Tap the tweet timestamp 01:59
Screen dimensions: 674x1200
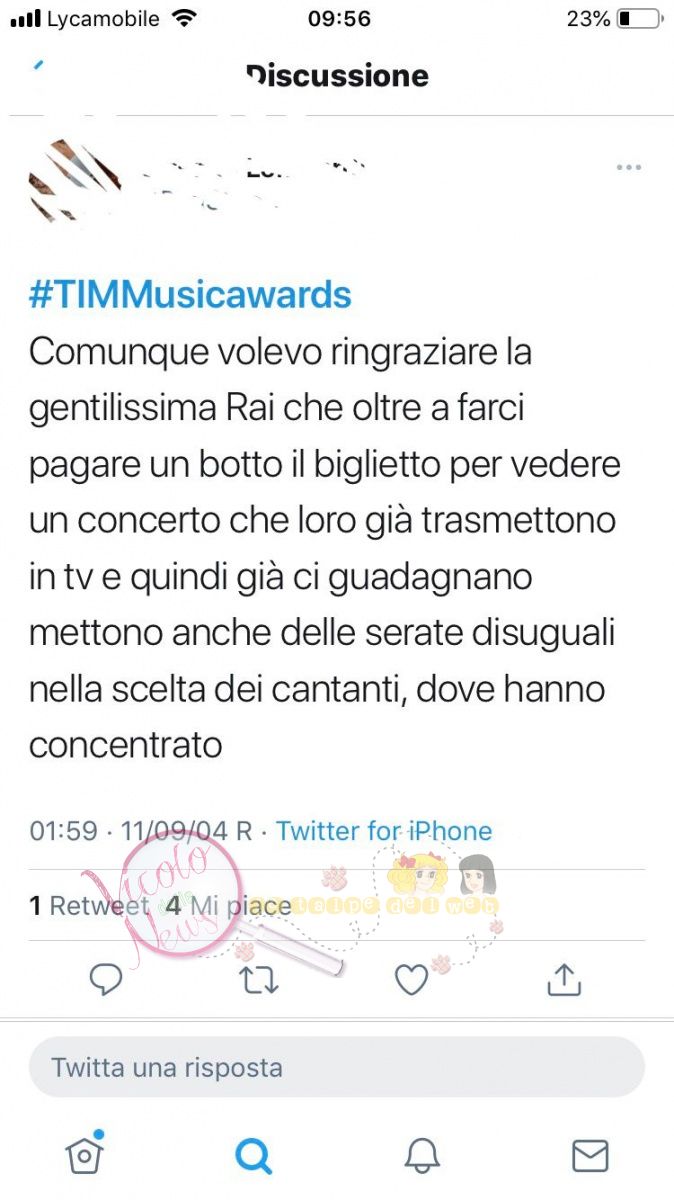[64, 831]
